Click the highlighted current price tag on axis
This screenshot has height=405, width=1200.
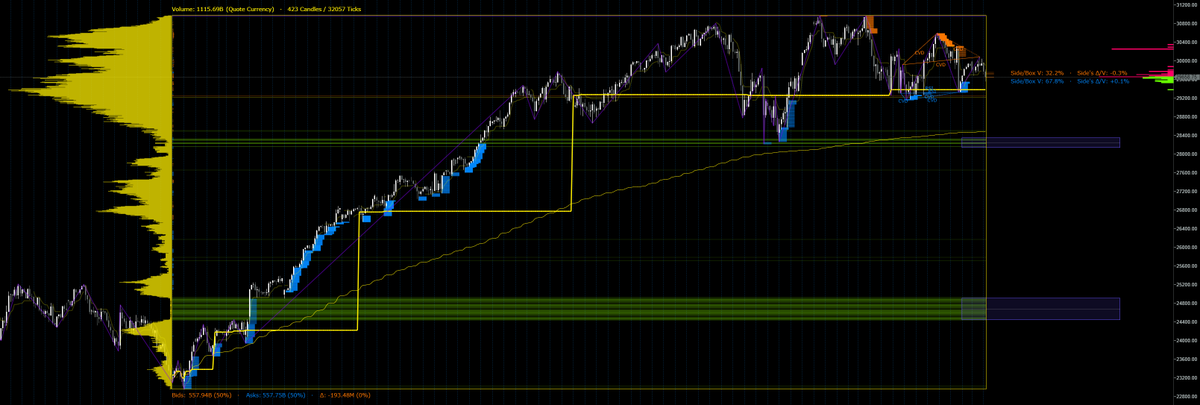pyautogui.click(x=1187, y=76)
